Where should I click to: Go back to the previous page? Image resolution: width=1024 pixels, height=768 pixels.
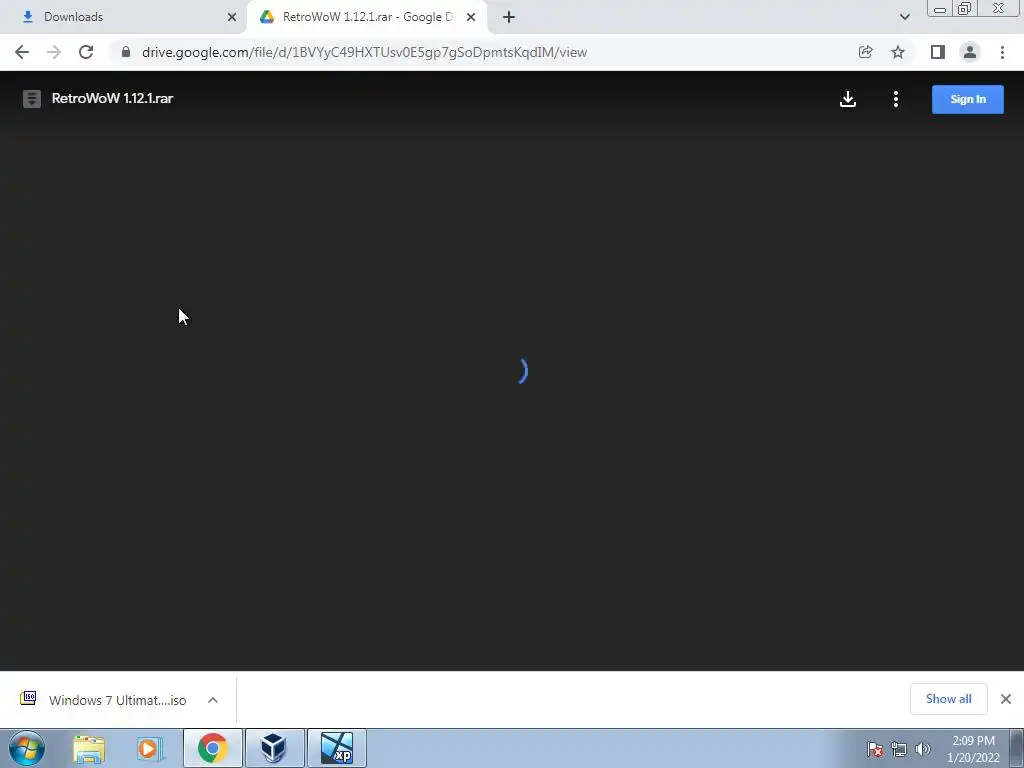pyautogui.click(x=22, y=52)
